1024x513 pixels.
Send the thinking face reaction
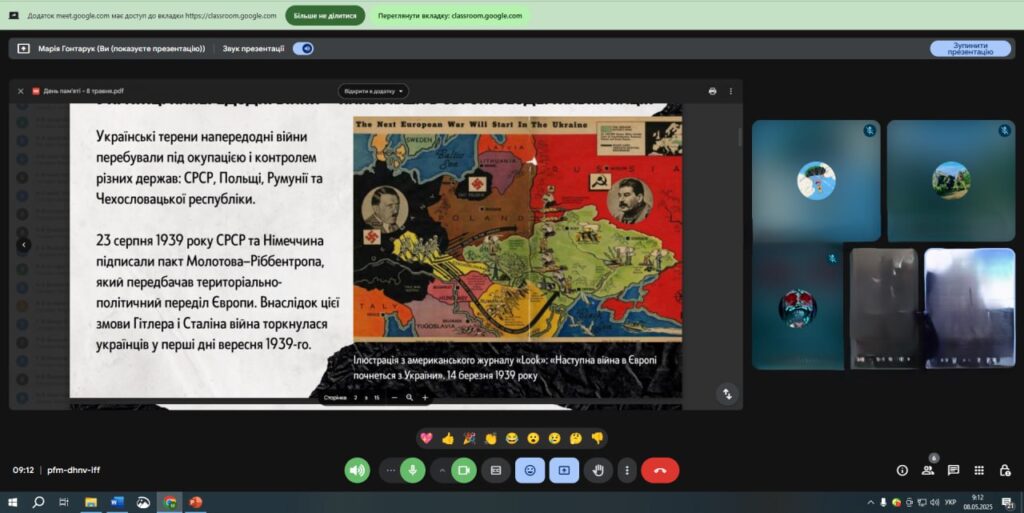(x=575, y=438)
